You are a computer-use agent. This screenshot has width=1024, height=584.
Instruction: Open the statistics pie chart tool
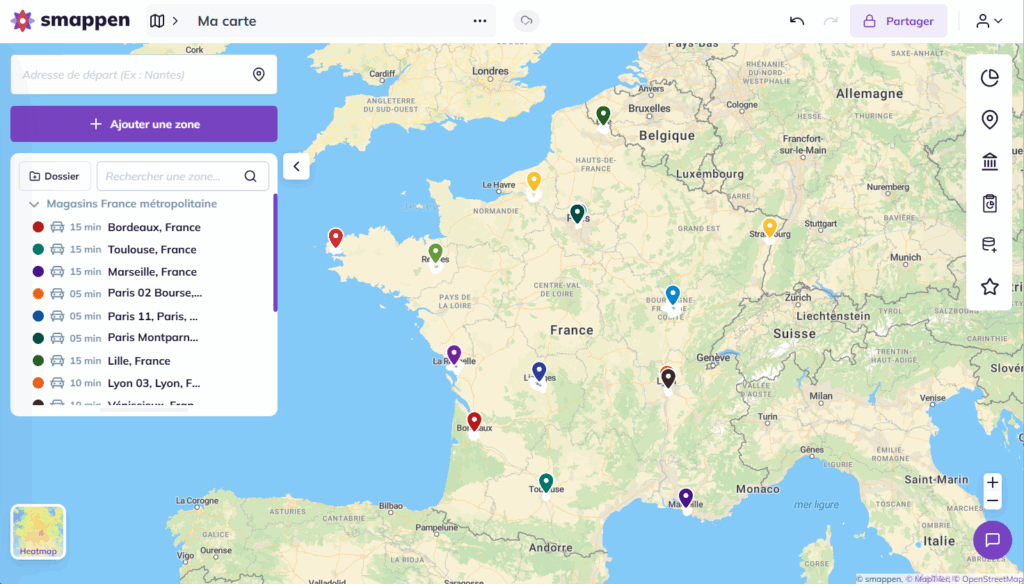click(x=989, y=77)
